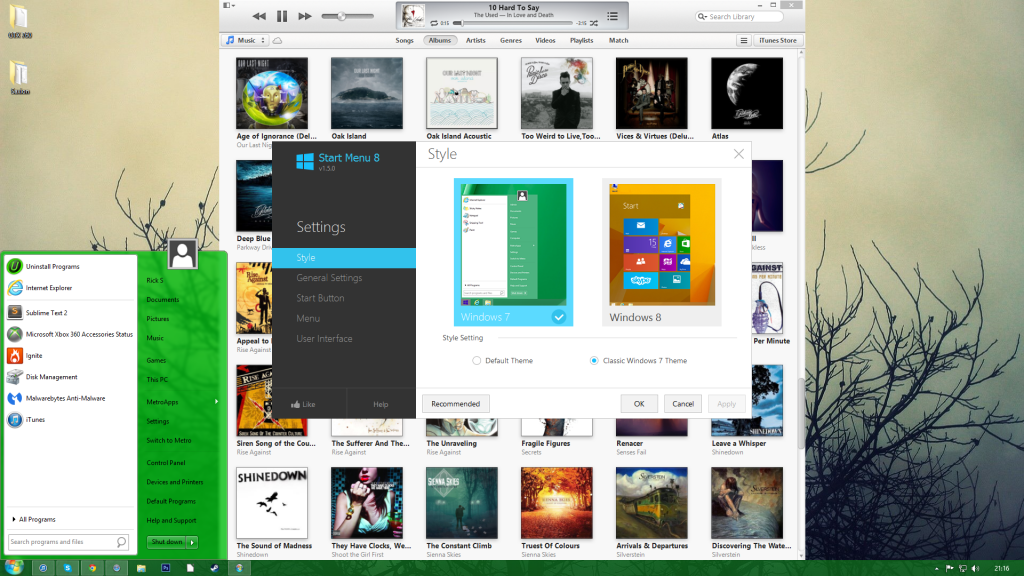Open the iTunes view options menu icon

tap(743, 40)
